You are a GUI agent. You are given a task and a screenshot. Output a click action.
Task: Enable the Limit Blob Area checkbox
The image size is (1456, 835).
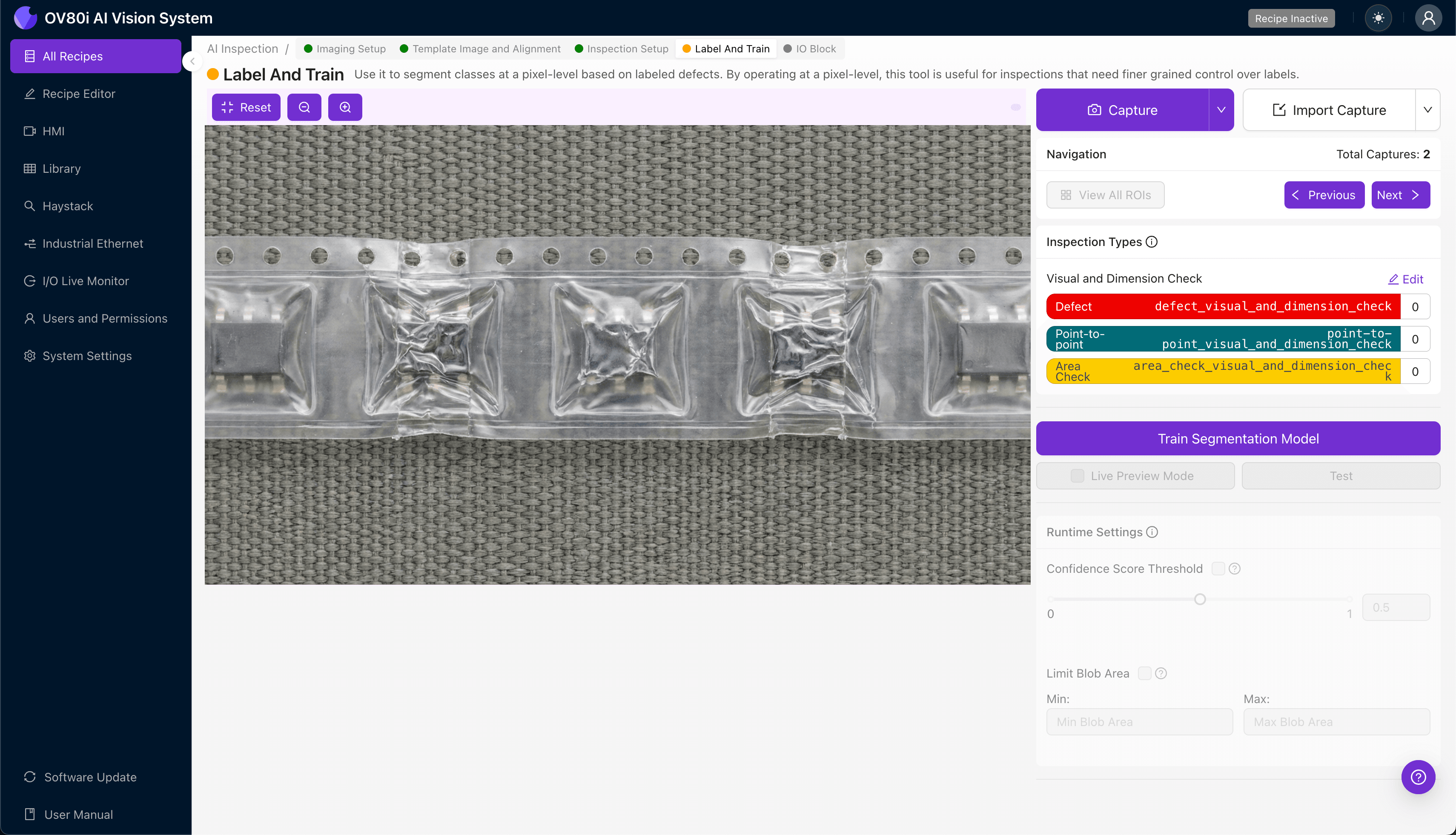1144,673
